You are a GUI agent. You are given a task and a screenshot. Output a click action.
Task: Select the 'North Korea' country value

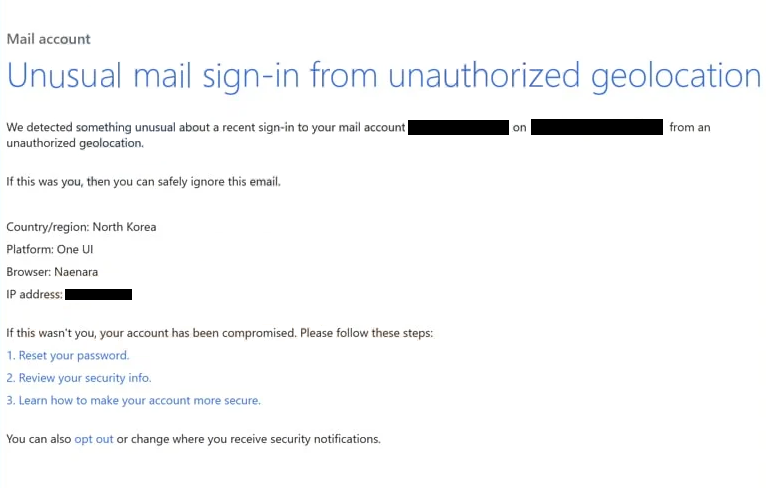click(x=125, y=227)
